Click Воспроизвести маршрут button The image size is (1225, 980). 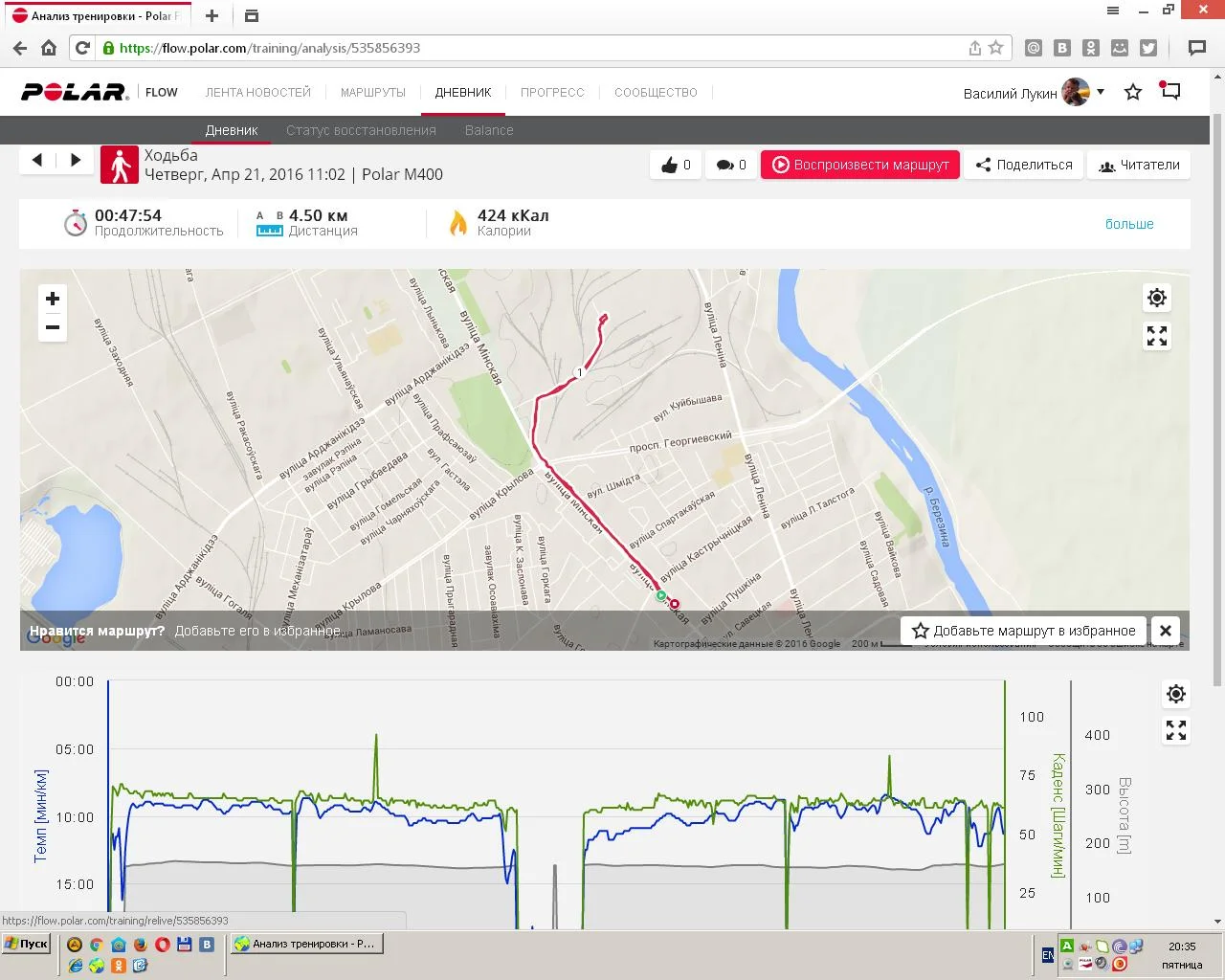(x=860, y=165)
